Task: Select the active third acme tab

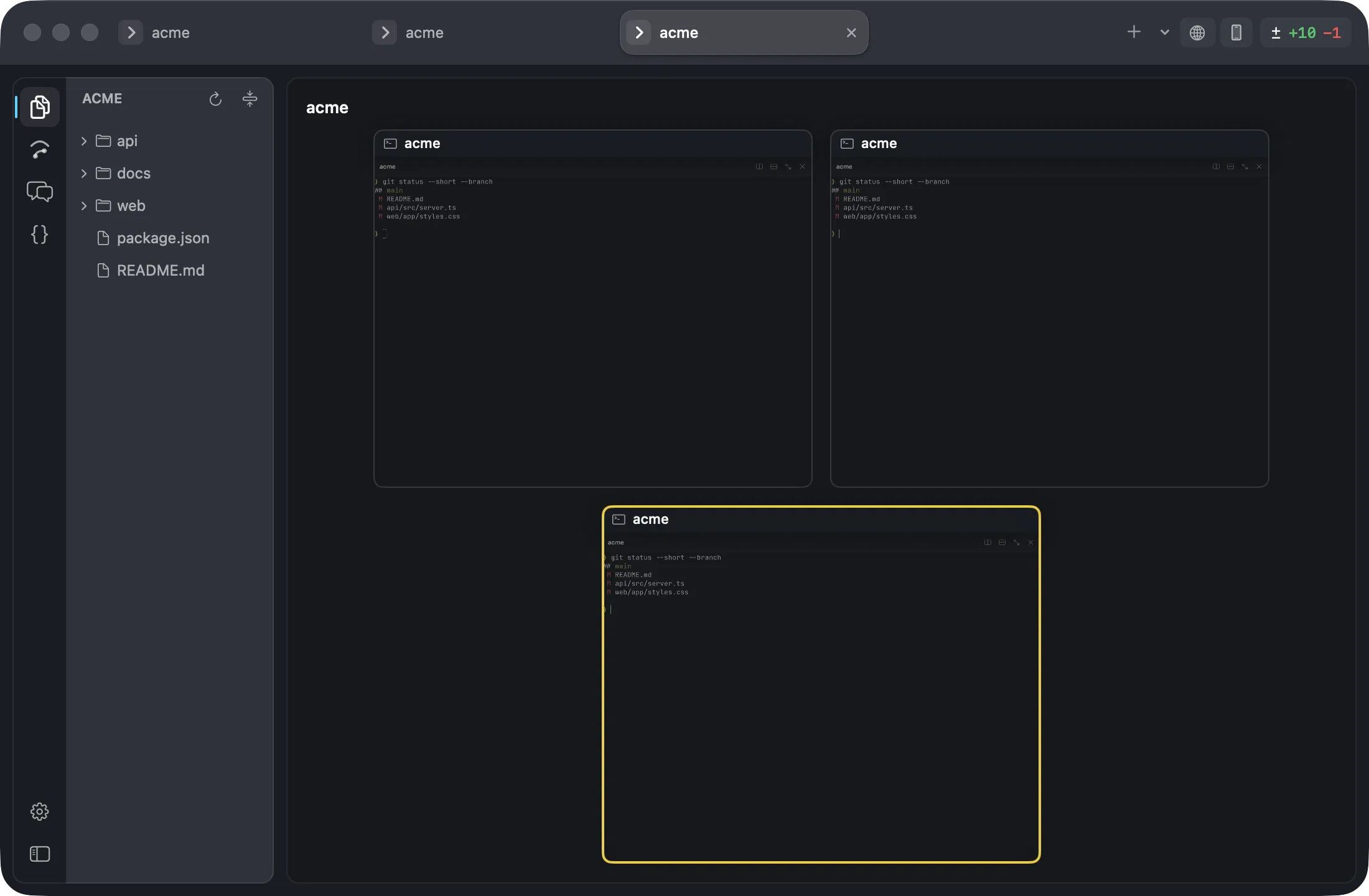Action: coord(744,32)
